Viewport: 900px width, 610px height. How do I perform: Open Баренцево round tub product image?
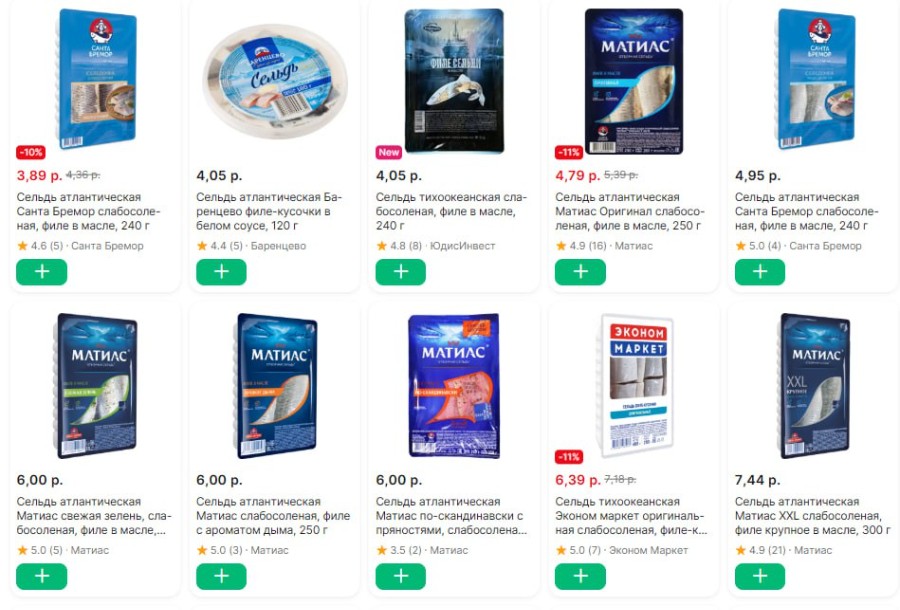coord(275,80)
